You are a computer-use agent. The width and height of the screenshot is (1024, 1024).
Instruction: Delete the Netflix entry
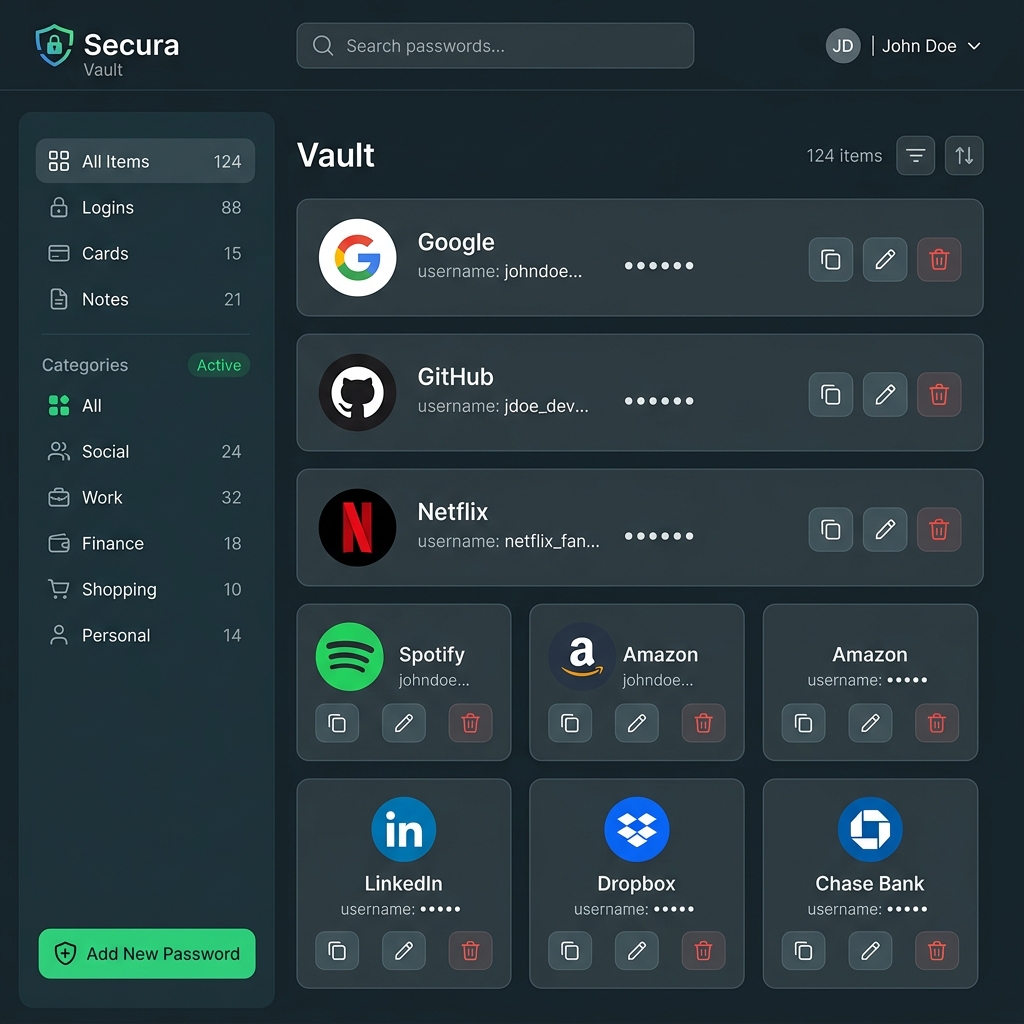pos(938,529)
